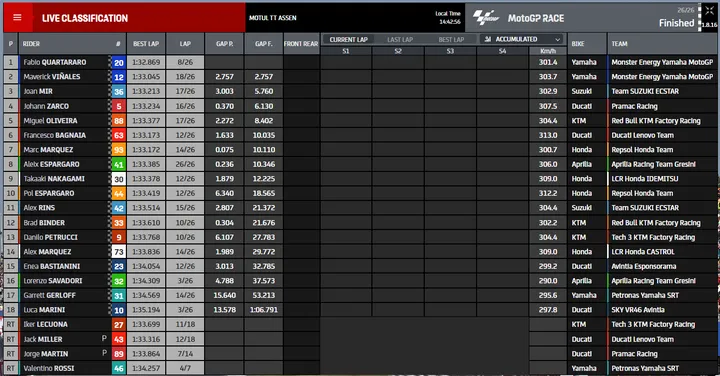Viewport: 720px width, 376px height.
Task: Click the LAP column header
Action: click(185, 44)
